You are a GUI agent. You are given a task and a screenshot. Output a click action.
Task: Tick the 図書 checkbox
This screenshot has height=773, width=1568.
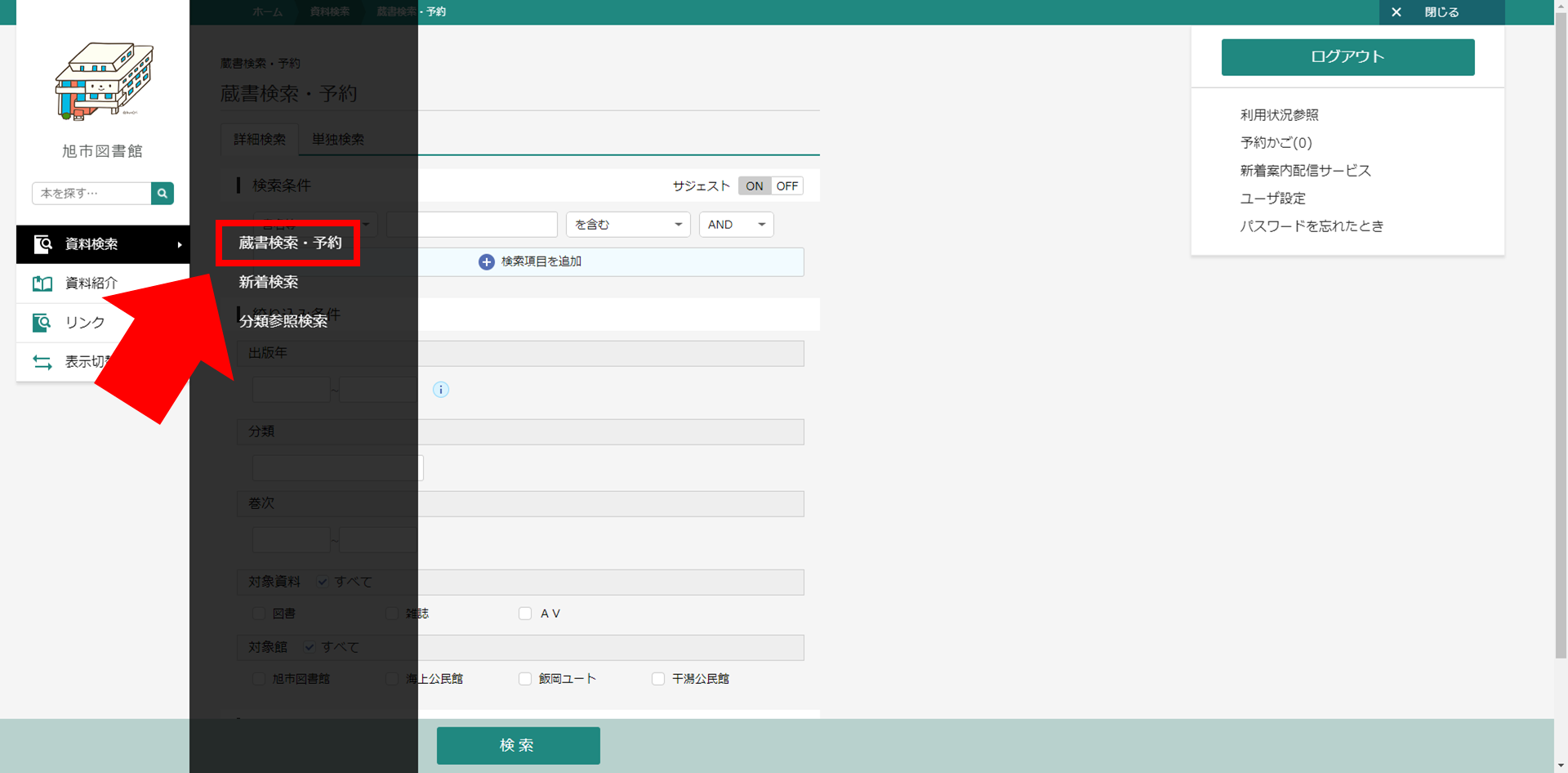(x=259, y=614)
